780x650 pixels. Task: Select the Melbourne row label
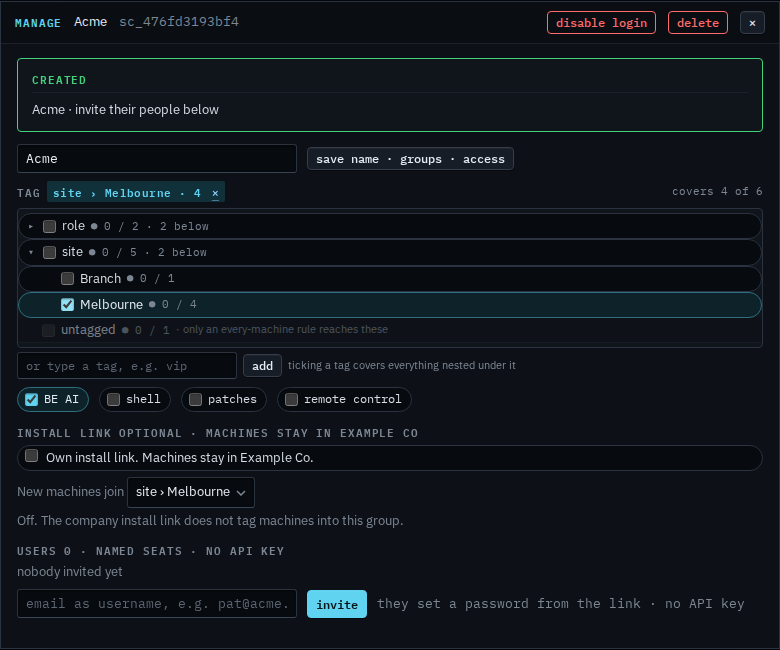point(111,304)
